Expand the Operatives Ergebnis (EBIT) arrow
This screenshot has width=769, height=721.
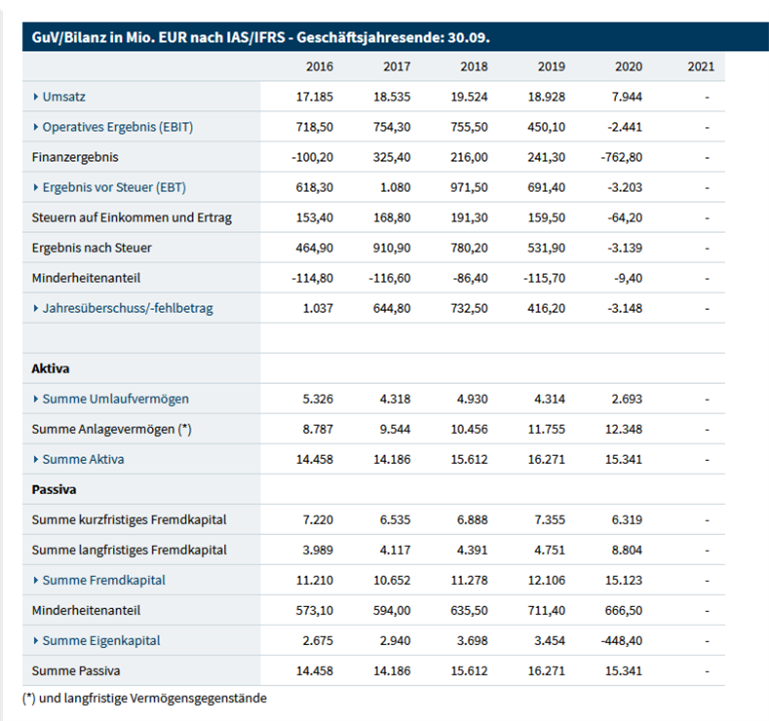(35, 127)
